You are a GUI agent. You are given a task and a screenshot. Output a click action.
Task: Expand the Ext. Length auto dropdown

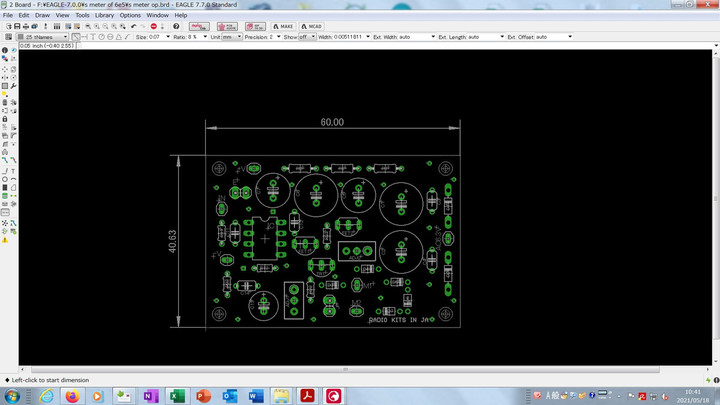[486, 37]
